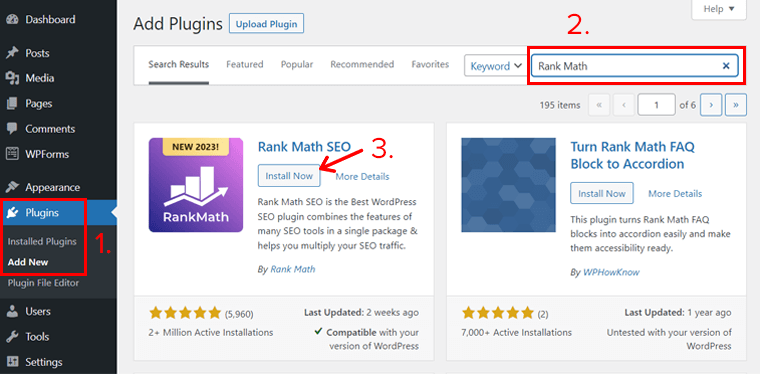View More Details for Rank Math SEO

[363, 176]
